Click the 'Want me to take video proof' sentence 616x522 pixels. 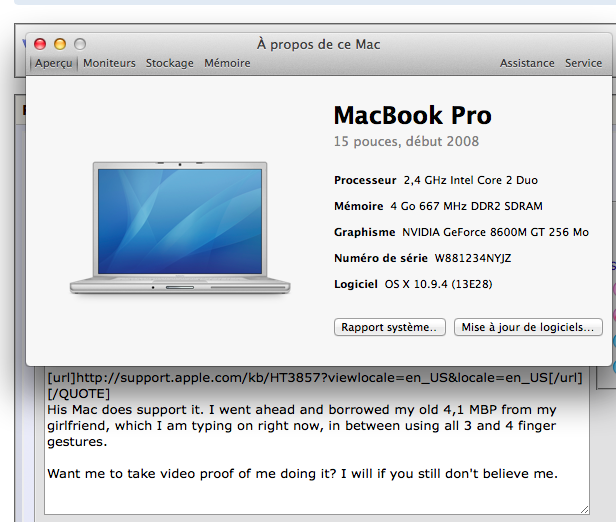pos(302,474)
